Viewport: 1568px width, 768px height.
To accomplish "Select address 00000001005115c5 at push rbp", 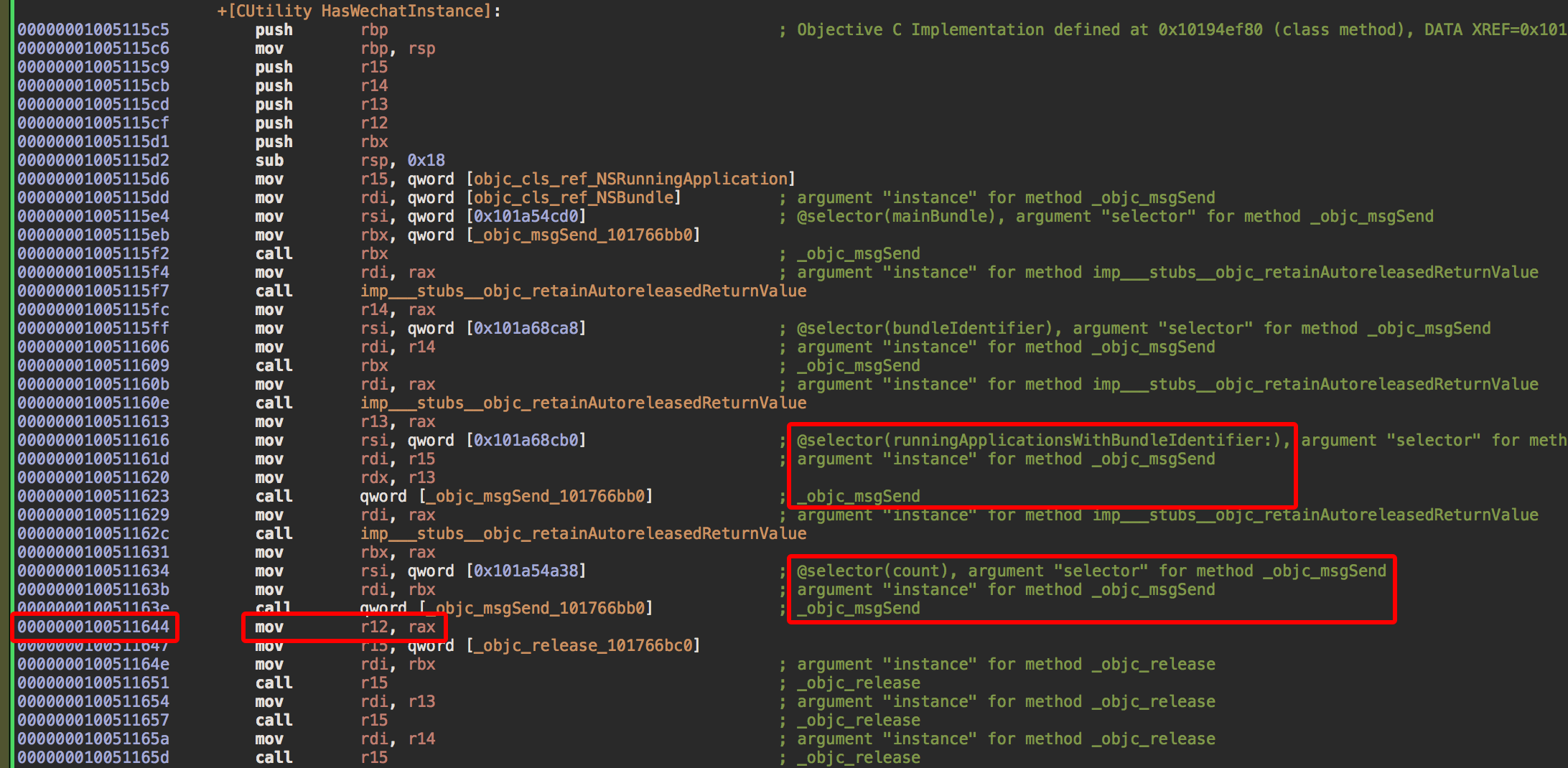I will (x=93, y=29).
